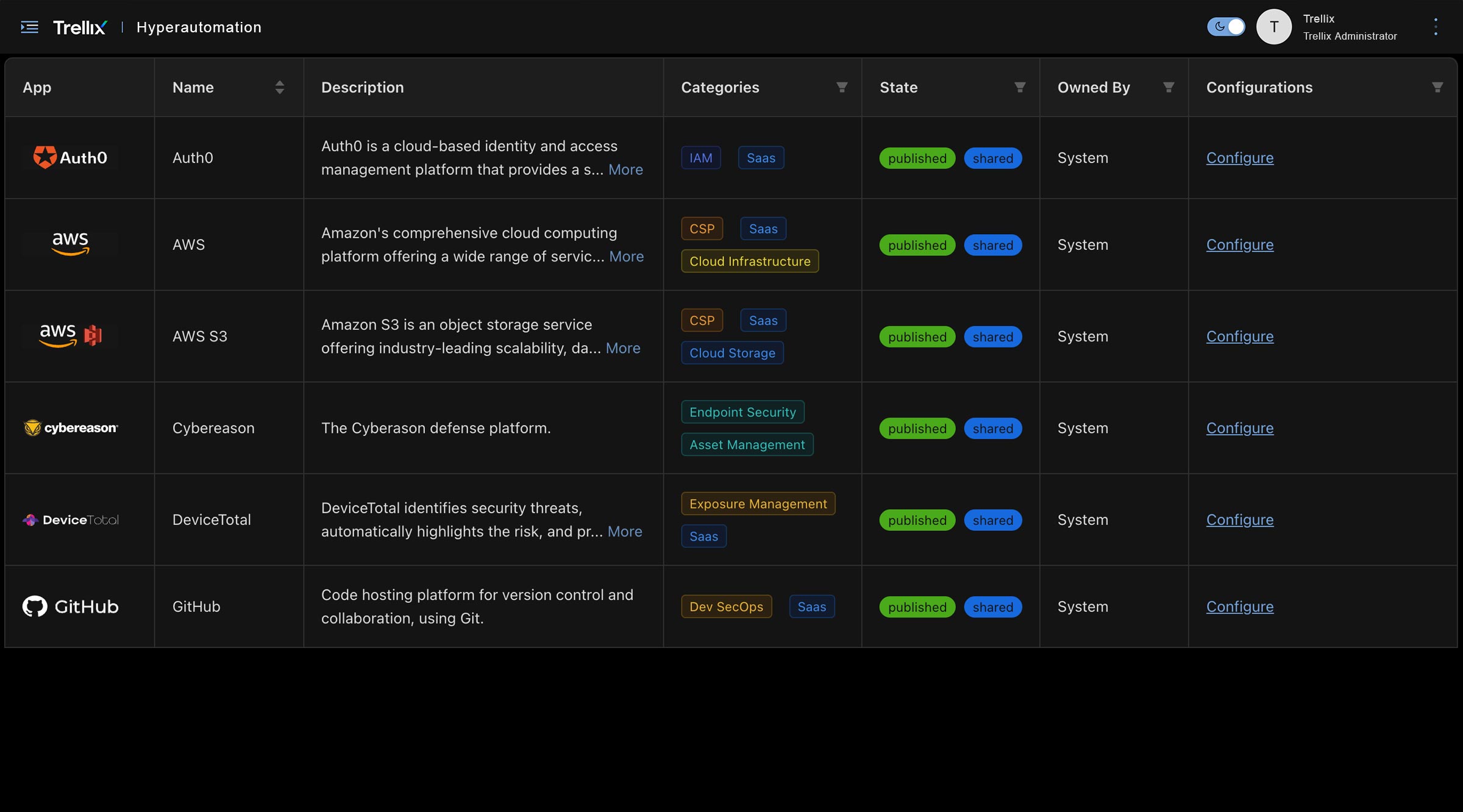This screenshot has height=812, width=1463.
Task: Click Configure link for GitHub
Action: coord(1240,607)
